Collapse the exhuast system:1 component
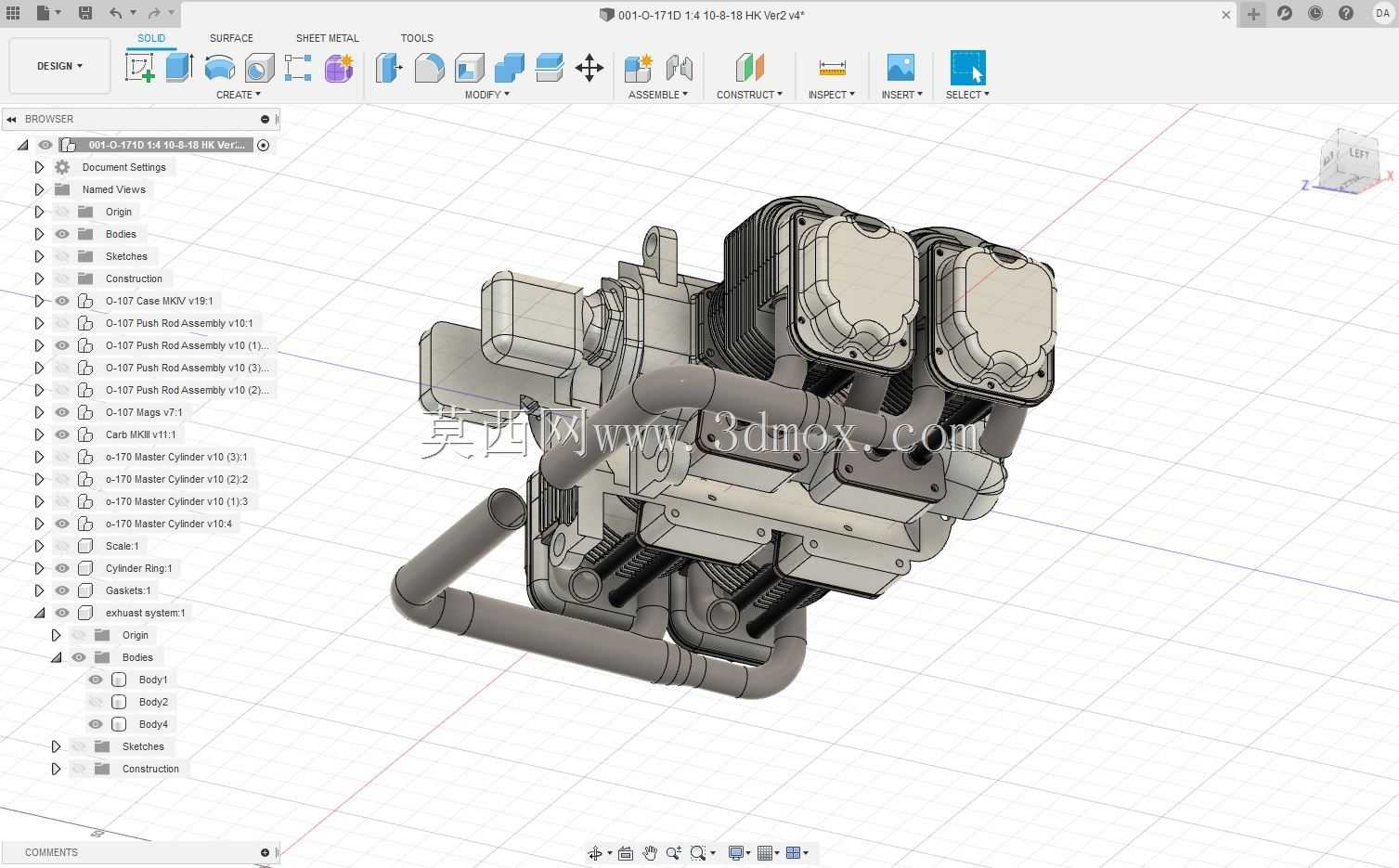The height and width of the screenshot is (868, 1399). [x=39, y=613]
